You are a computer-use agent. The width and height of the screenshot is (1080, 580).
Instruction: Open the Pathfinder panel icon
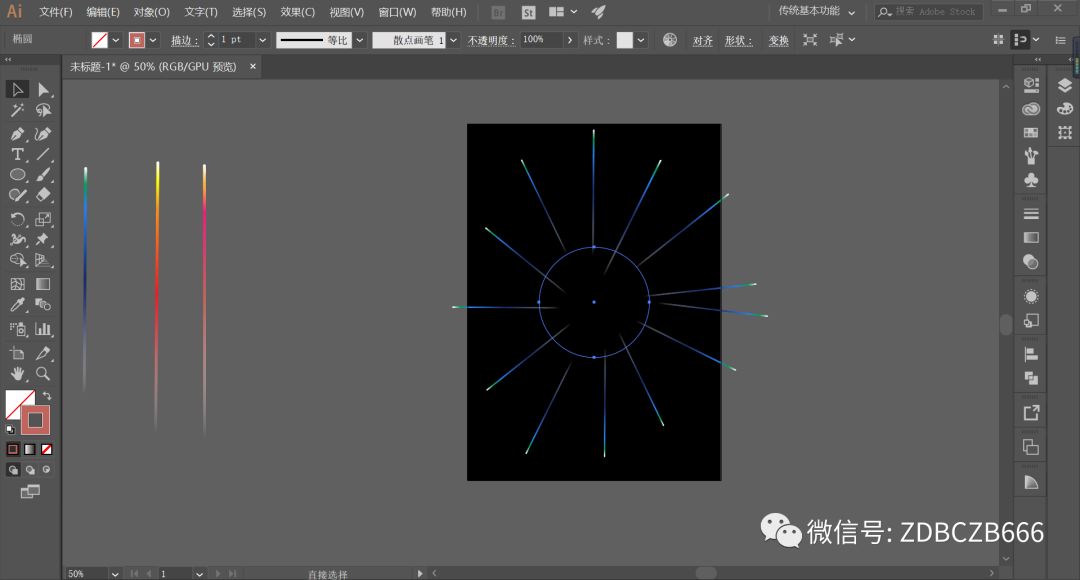click(1031, 378)
